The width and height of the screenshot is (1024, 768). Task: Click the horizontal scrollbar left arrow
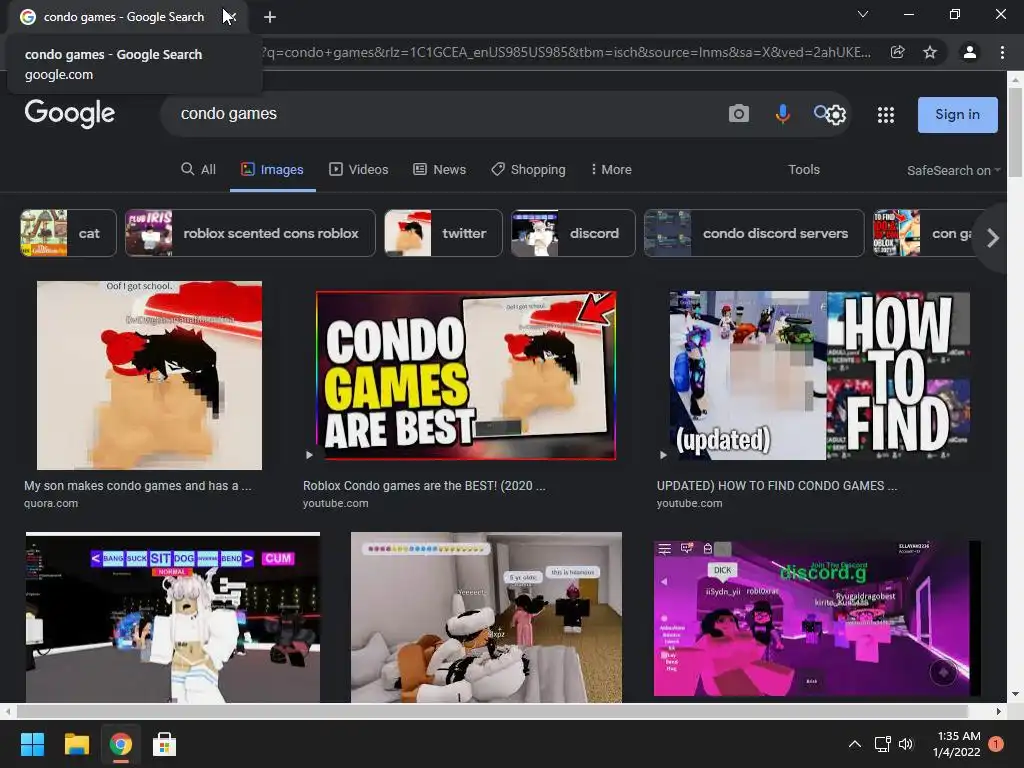7,711
